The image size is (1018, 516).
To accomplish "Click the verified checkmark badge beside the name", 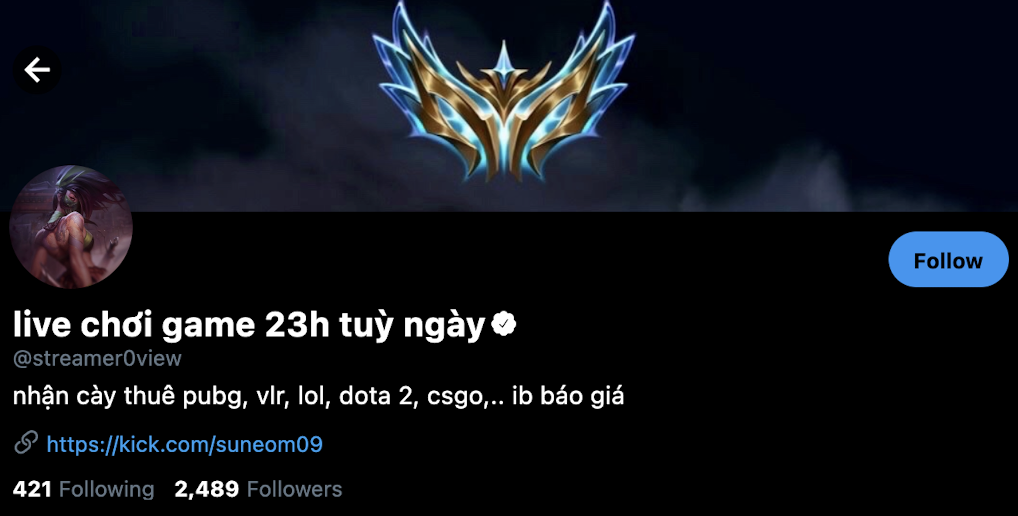I will point(503,324).
